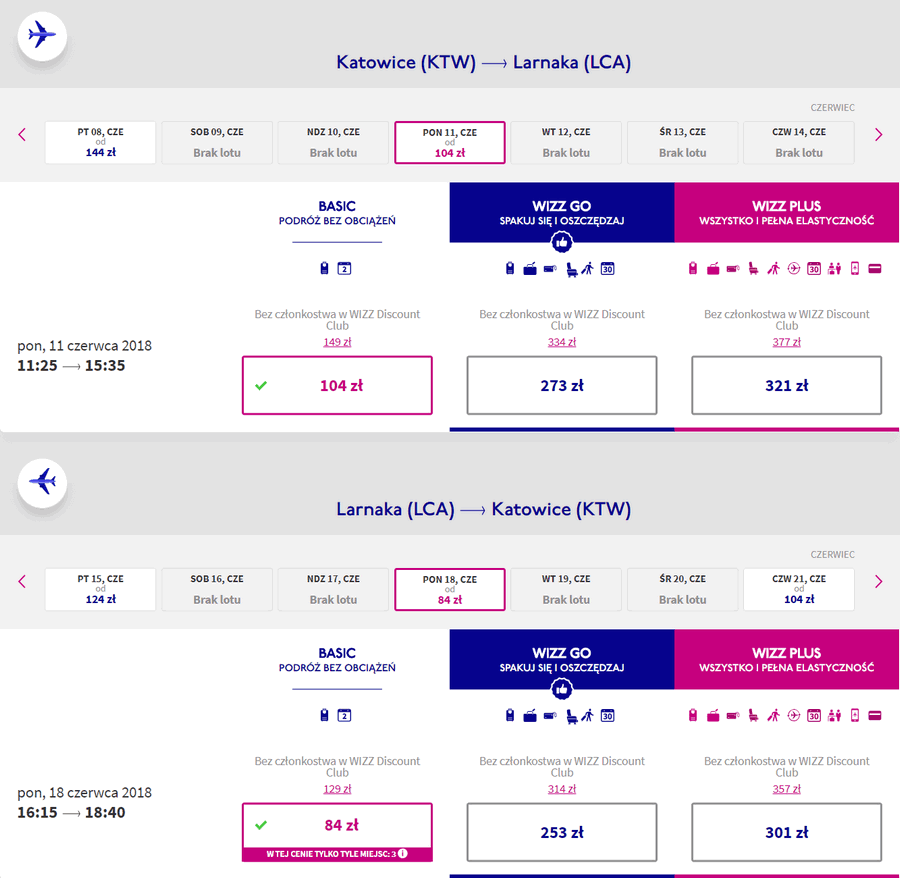Show later return dates with right arrow
Image resolution: width=900 pixels, height=878 pixels.
[878, 582]
